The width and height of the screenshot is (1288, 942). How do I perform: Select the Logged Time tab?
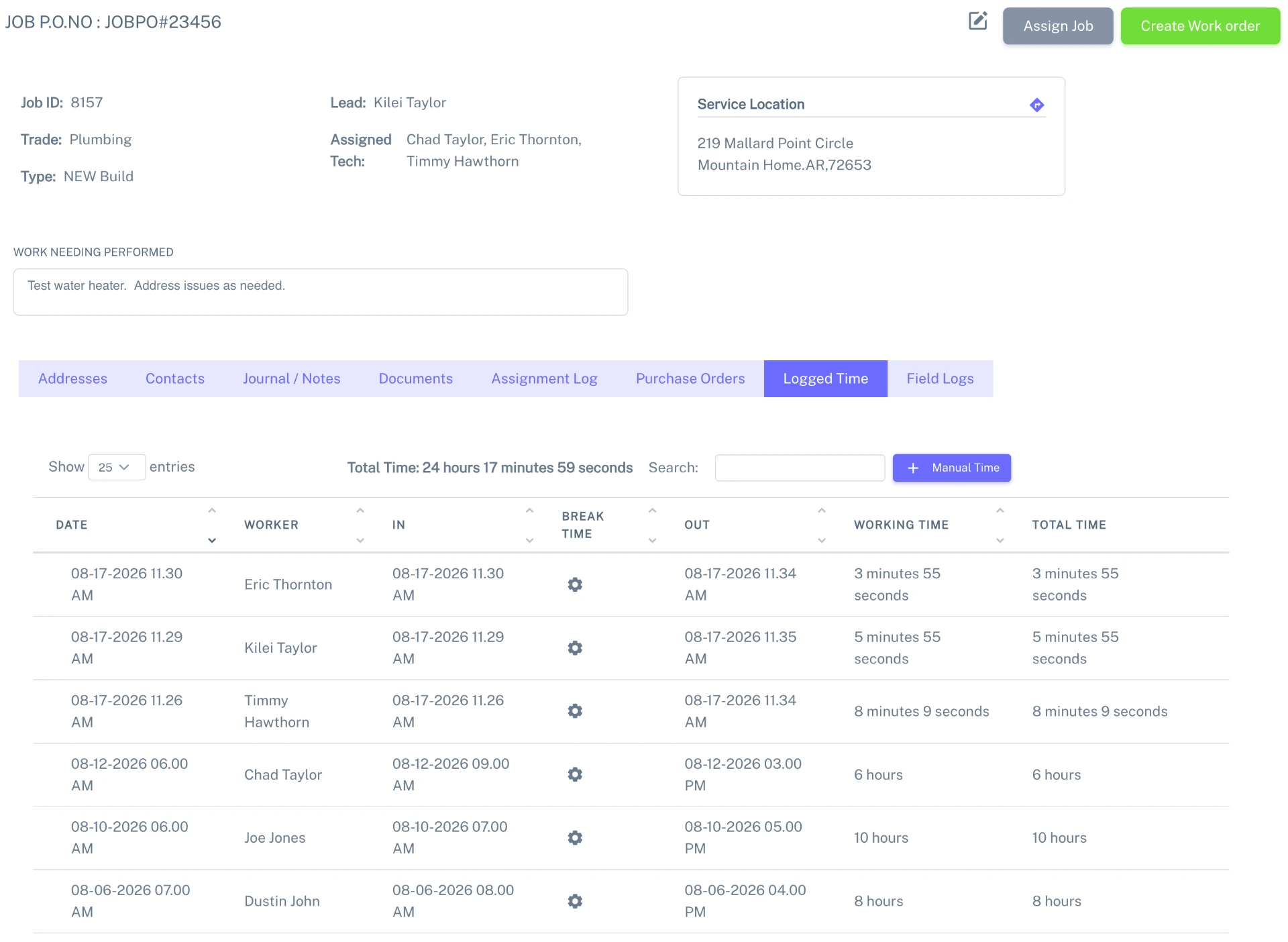tap(826, 378)
